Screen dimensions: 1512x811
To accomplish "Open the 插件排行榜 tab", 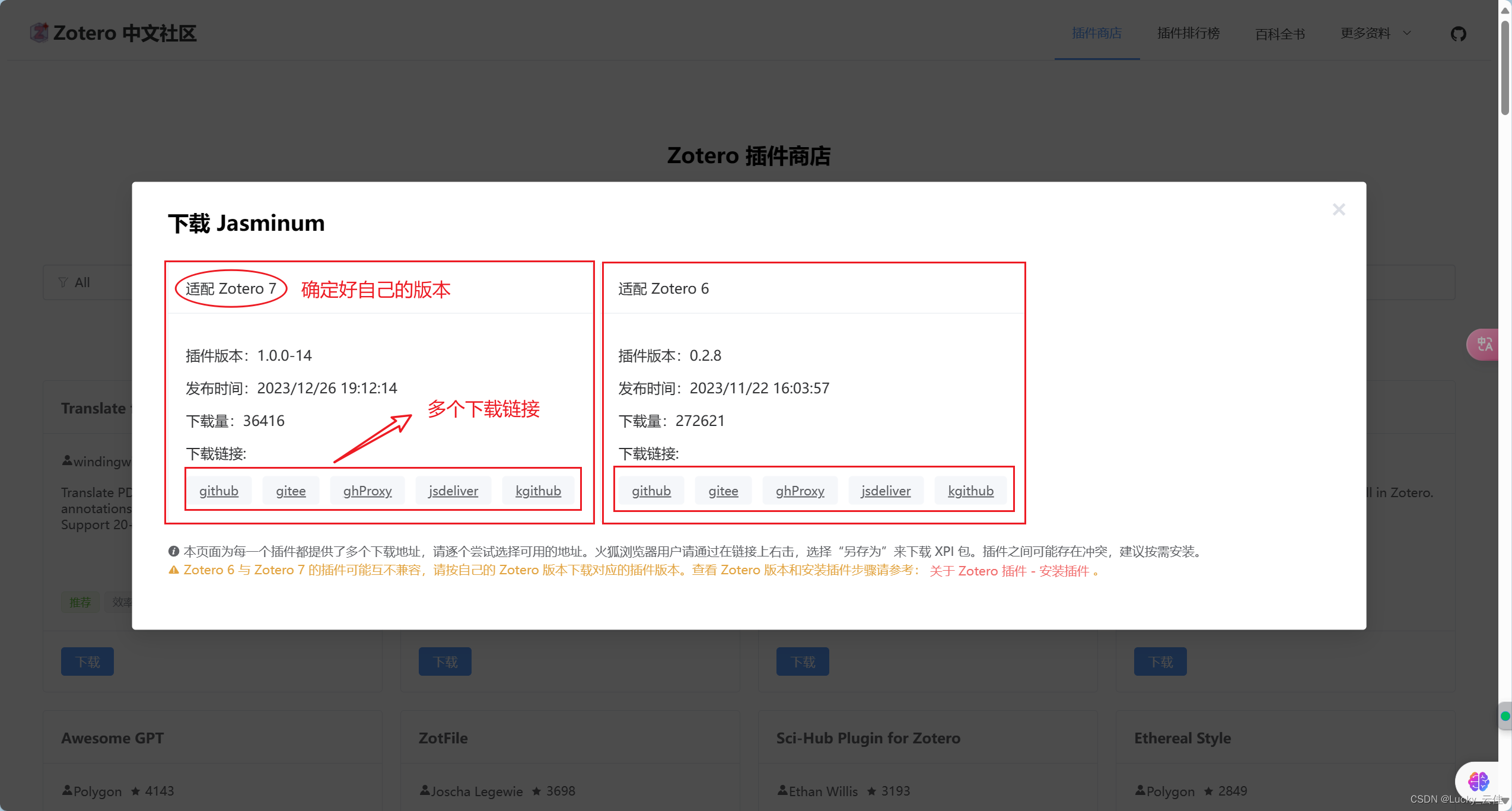I will click(x=1188, y=33).
